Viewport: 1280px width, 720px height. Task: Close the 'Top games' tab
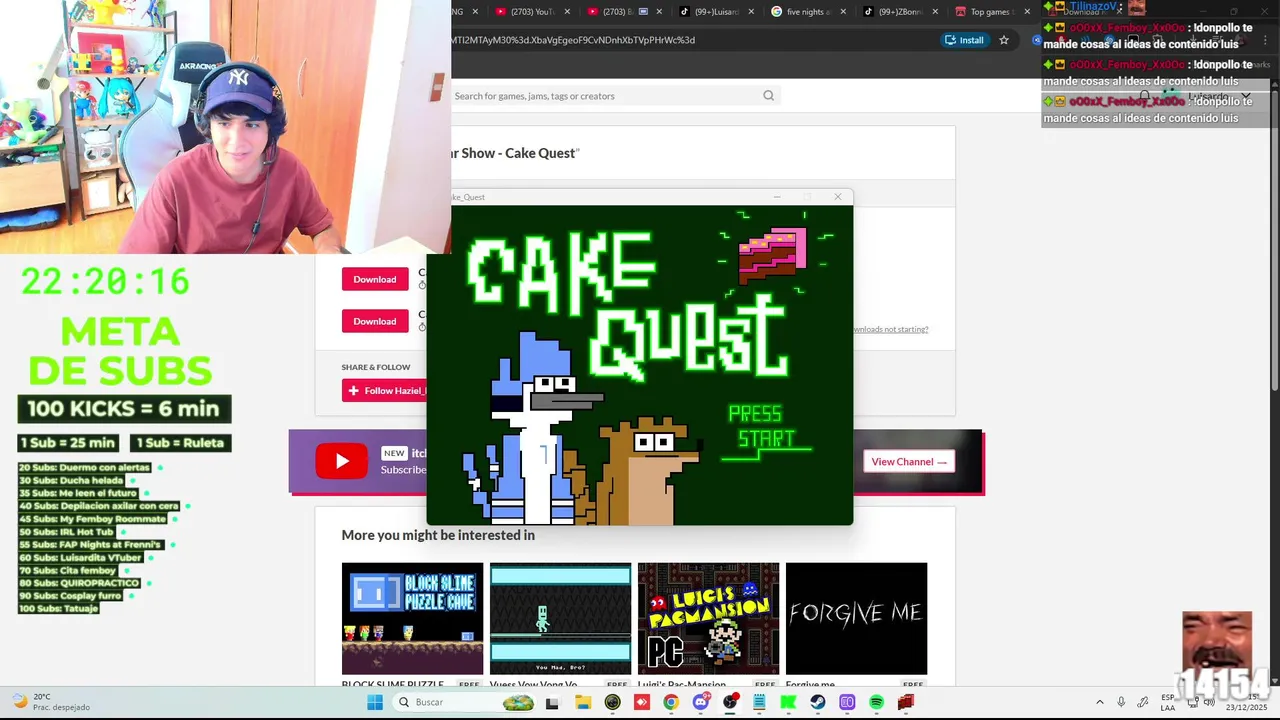point(1027,12)
